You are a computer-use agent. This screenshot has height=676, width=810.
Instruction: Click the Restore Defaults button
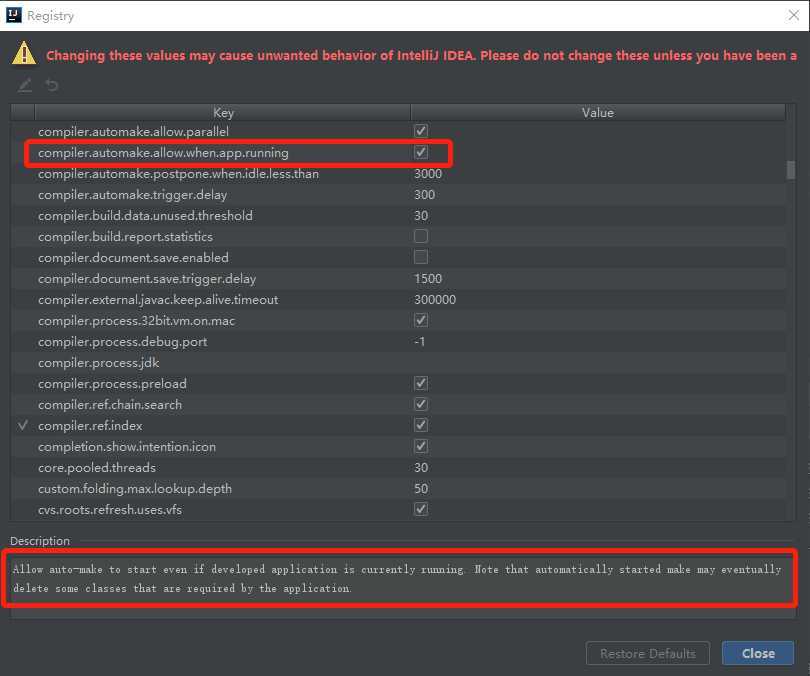coord(648,653)
